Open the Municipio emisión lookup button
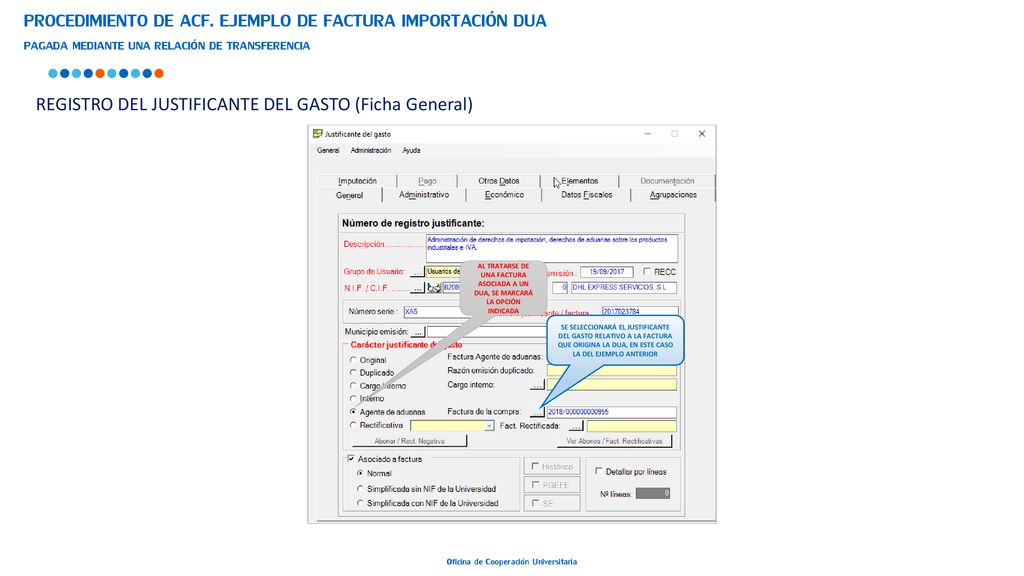The height and width of the screenshot is (576, 1024). (x=418, y=332)
